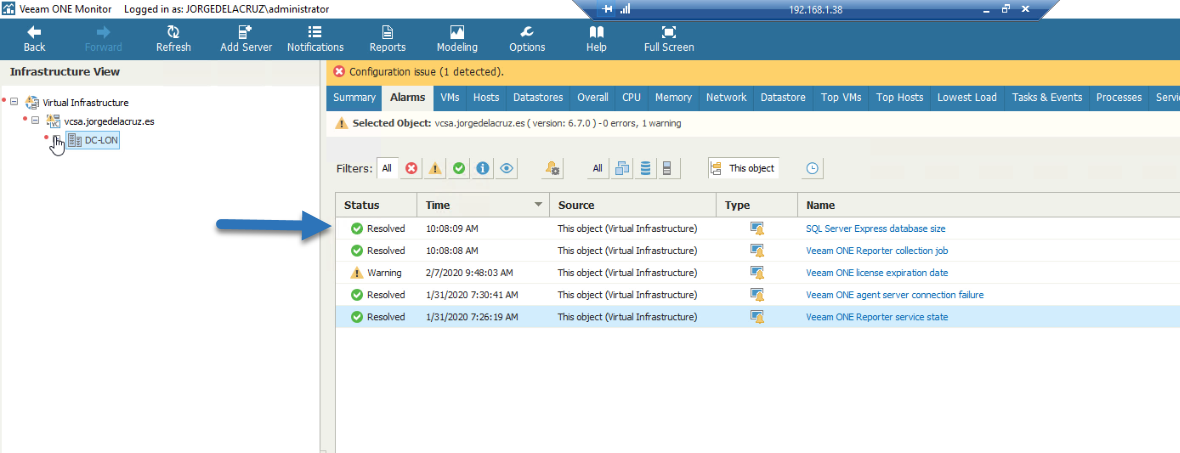Expand the DC-LON datacenter node
Screen dimensions: 1180x453
coord(56,140)
